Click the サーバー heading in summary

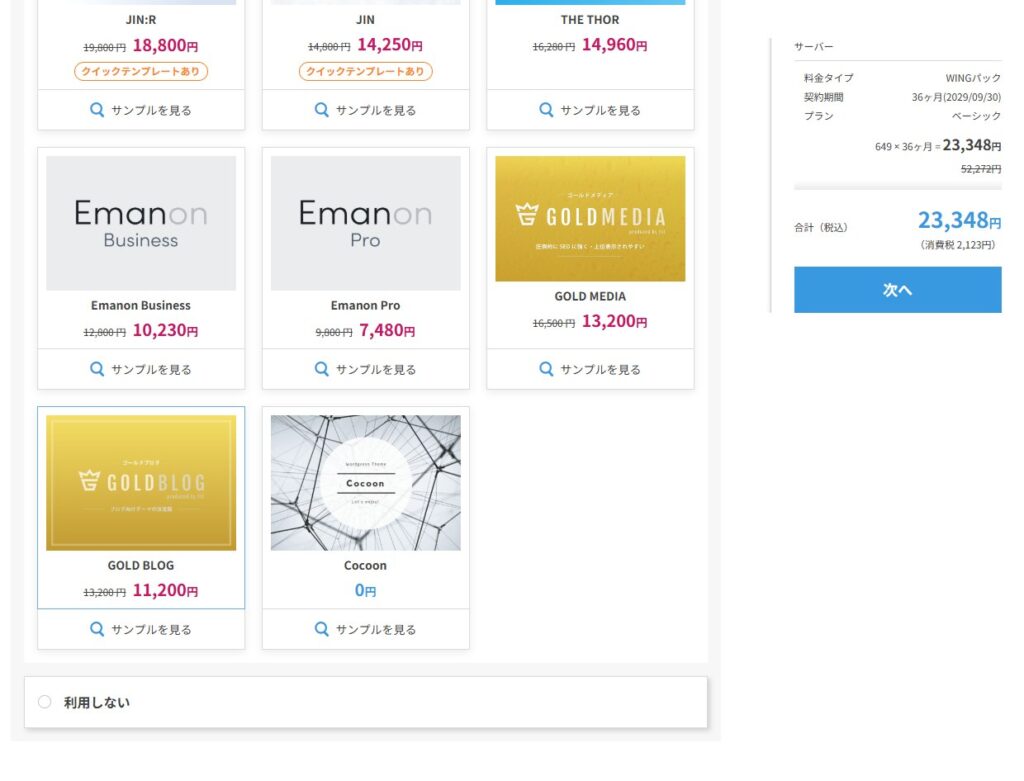coord(814,47)
